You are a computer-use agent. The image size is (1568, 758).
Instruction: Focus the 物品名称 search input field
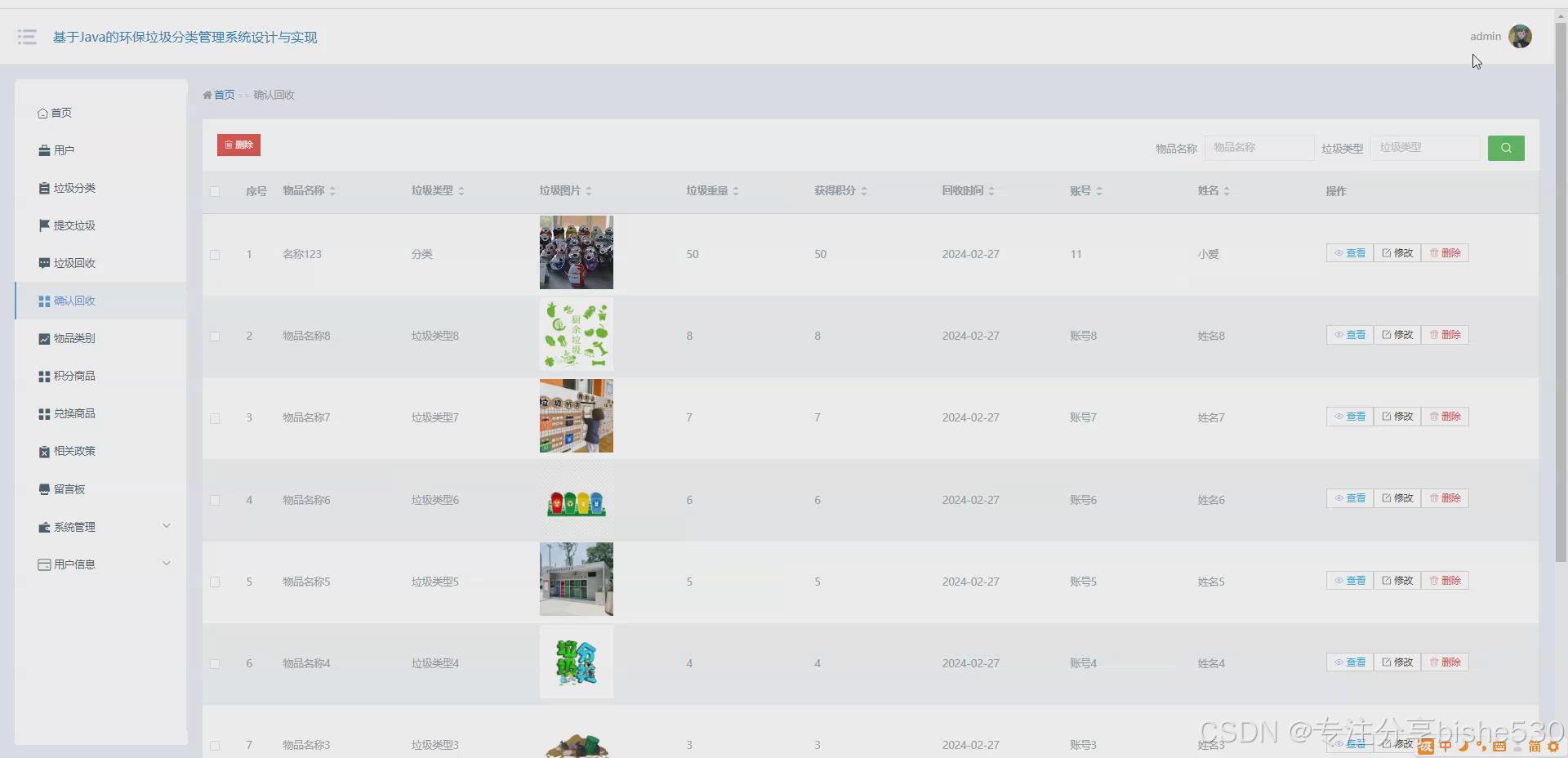click(1259, 148)
